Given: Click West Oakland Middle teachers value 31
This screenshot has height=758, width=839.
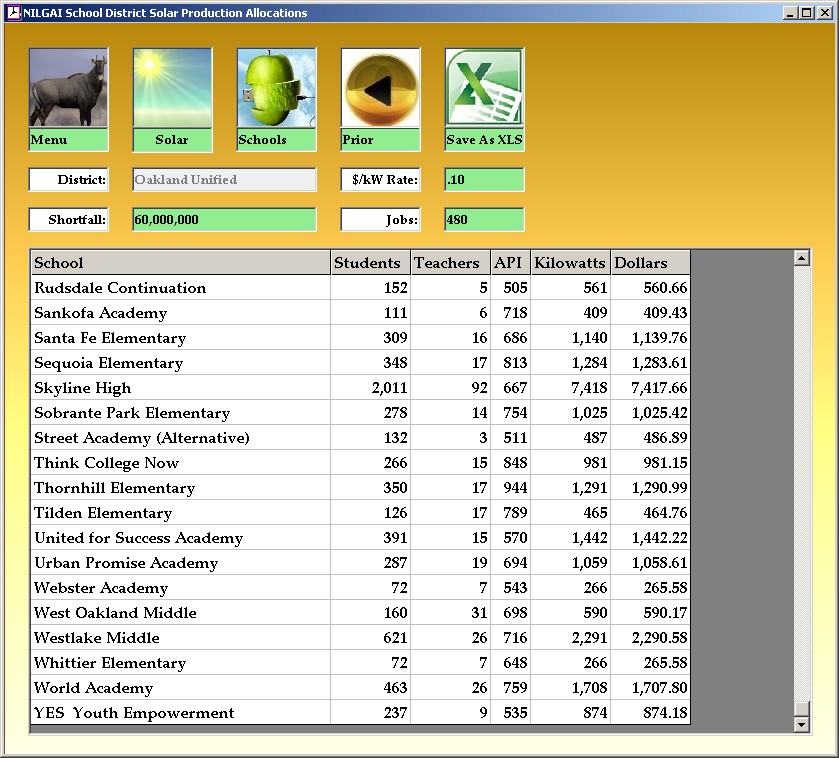Looking at the screenshot, I should [x=479, y=612].
